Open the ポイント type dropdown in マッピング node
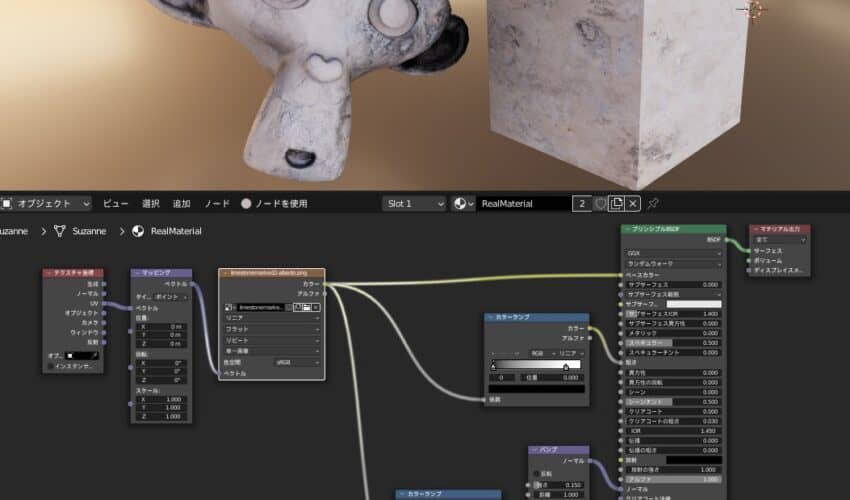This screenshot has width=850, height=500. coord(170,297)
